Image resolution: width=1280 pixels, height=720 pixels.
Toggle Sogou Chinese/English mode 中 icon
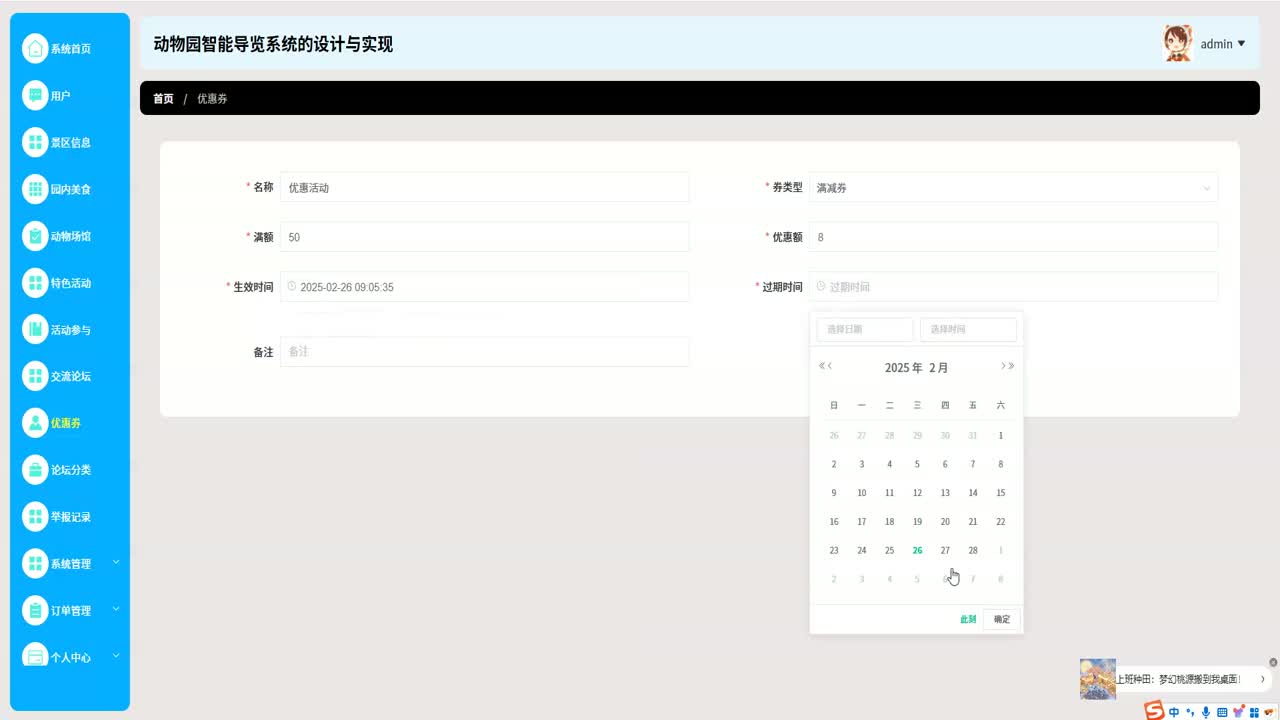click(1174, 712)
